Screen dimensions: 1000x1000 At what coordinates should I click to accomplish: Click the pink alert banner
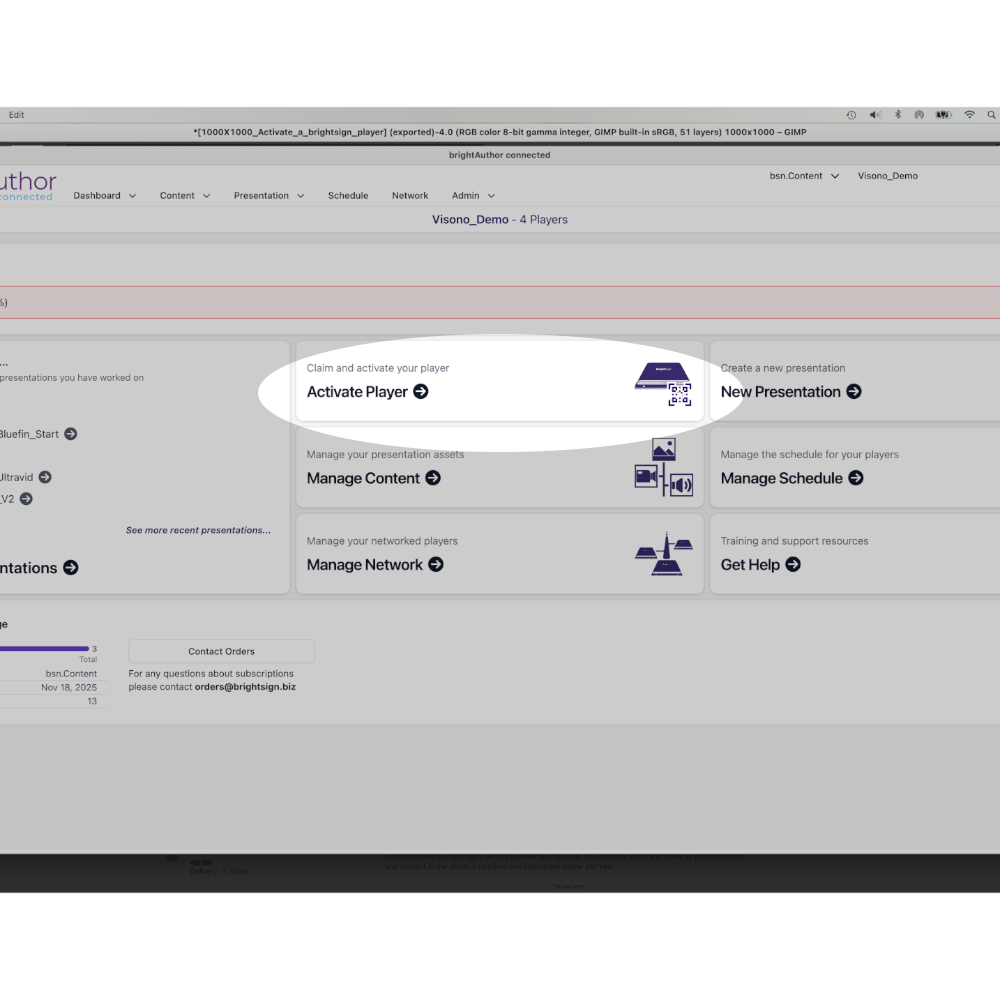pos(500,302)
